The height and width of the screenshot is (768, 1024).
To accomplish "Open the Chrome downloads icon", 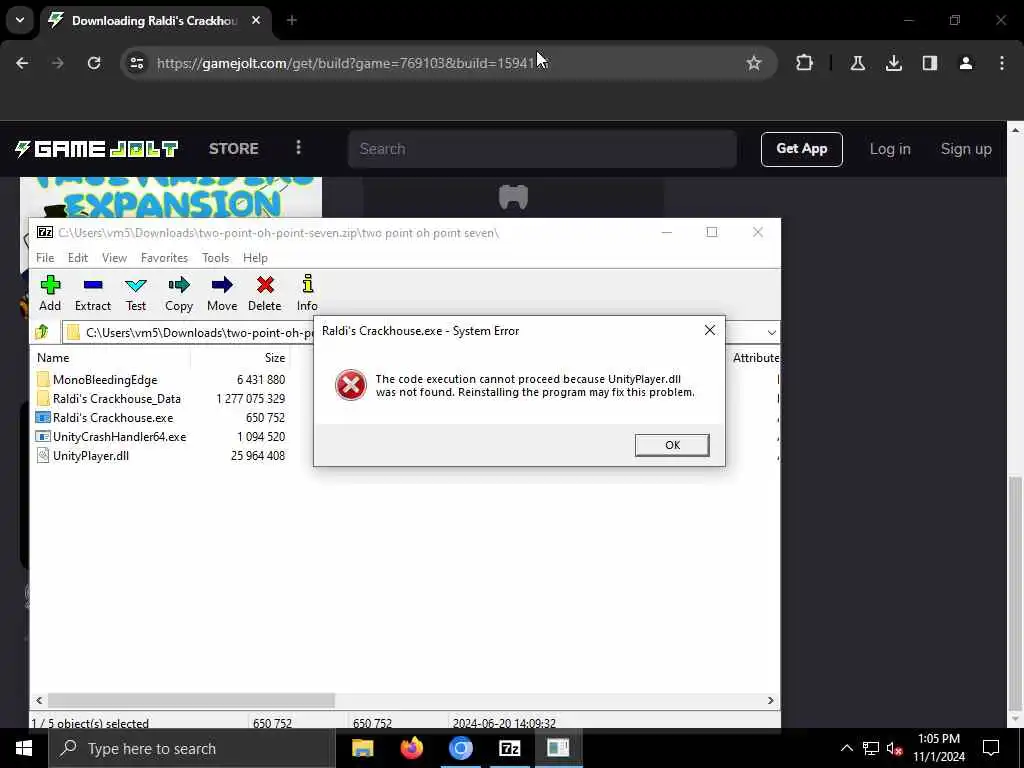I will coord(893,63).
